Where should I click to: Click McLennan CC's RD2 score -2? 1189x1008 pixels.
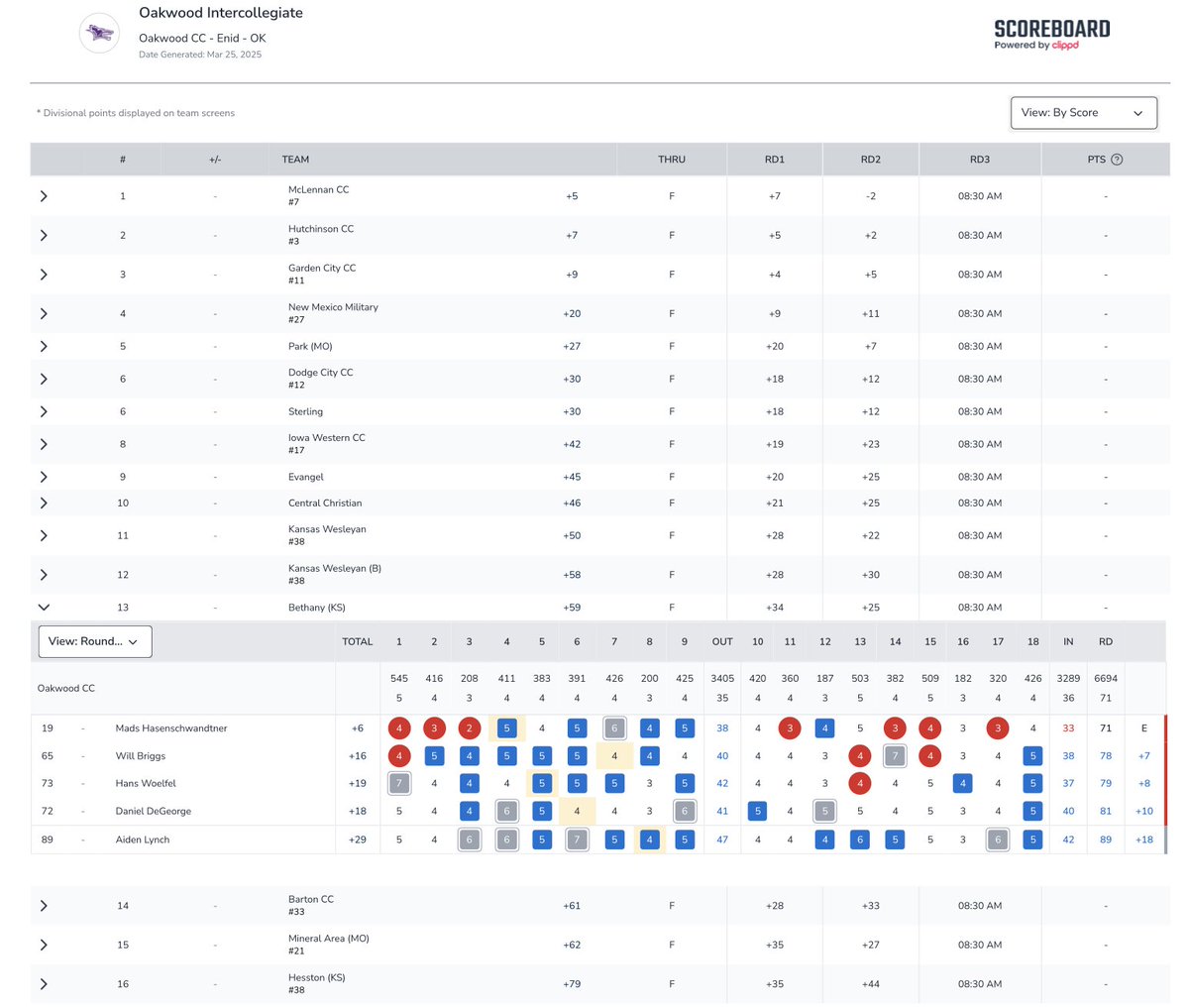click(x=871, y=196)
